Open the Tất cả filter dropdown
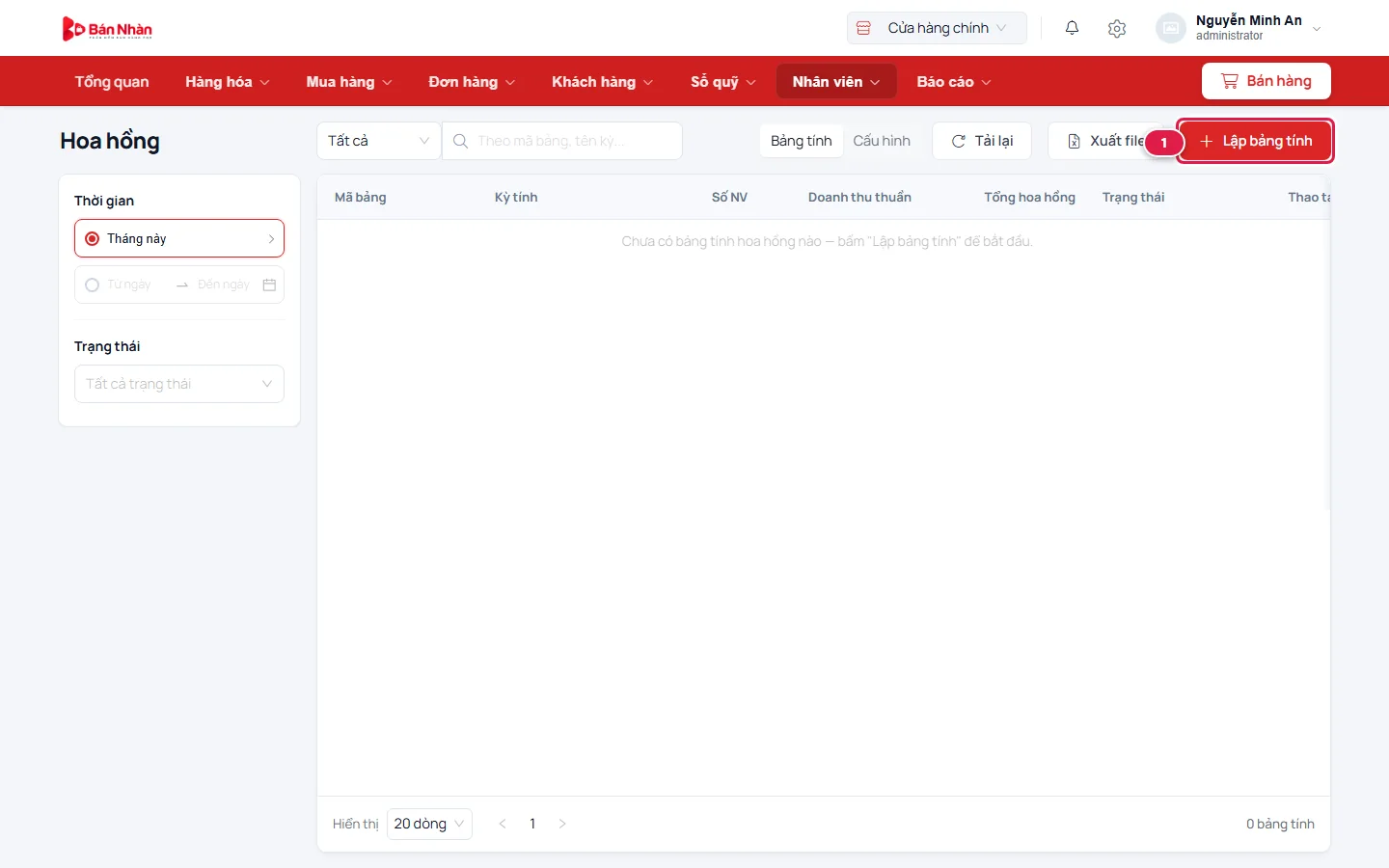The image size is (1389, 868). [x=379, y=141]
